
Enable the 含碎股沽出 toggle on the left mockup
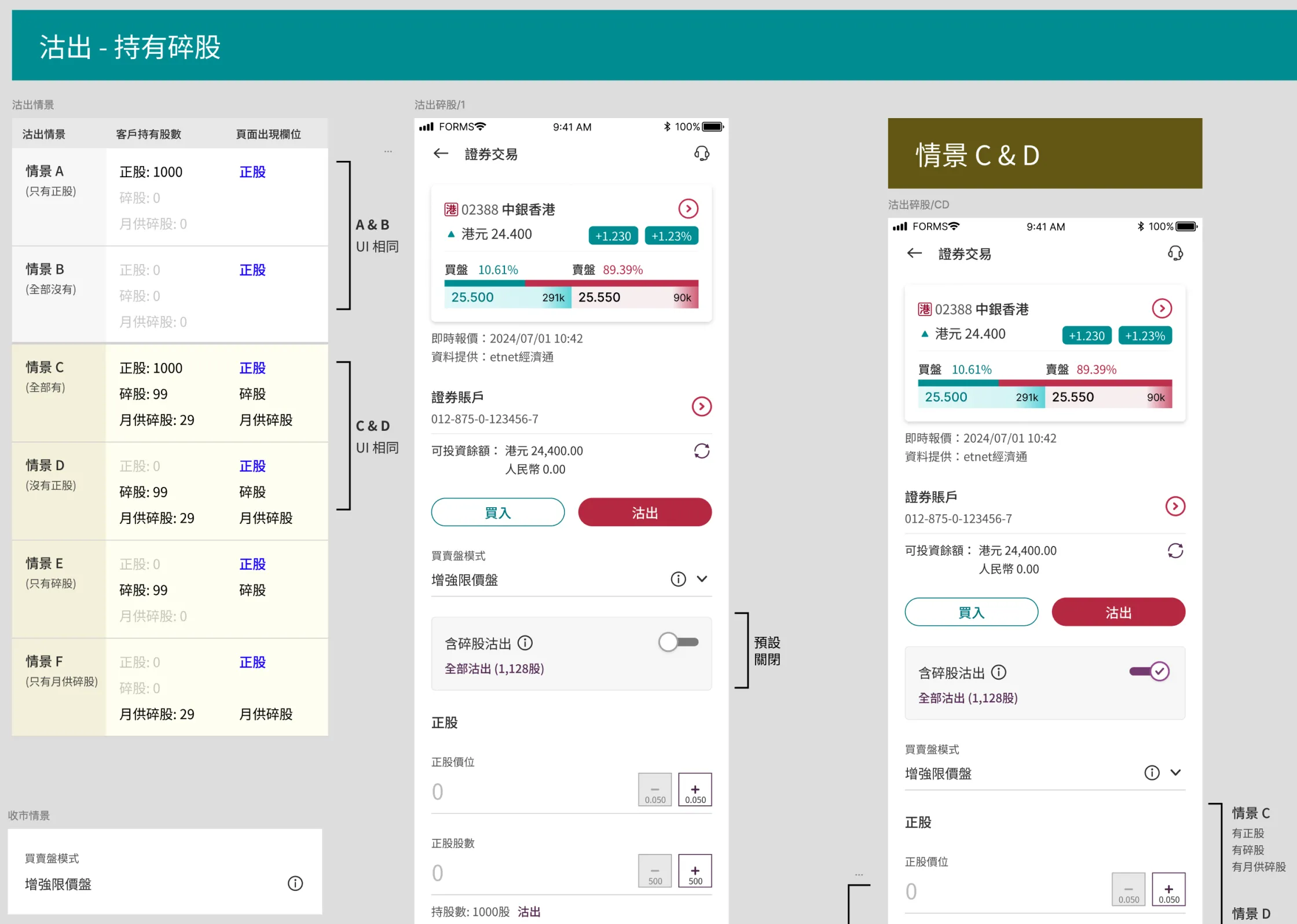678,642
